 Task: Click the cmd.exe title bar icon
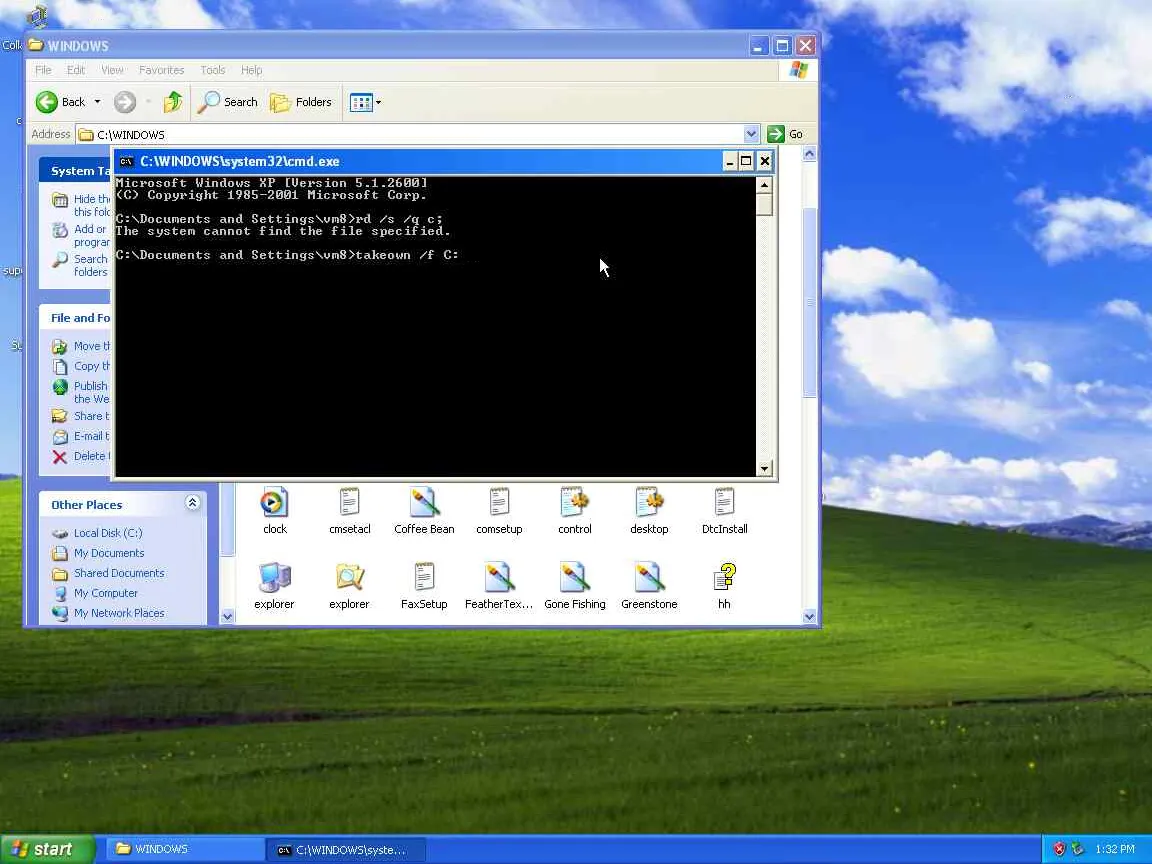(126, 162)
